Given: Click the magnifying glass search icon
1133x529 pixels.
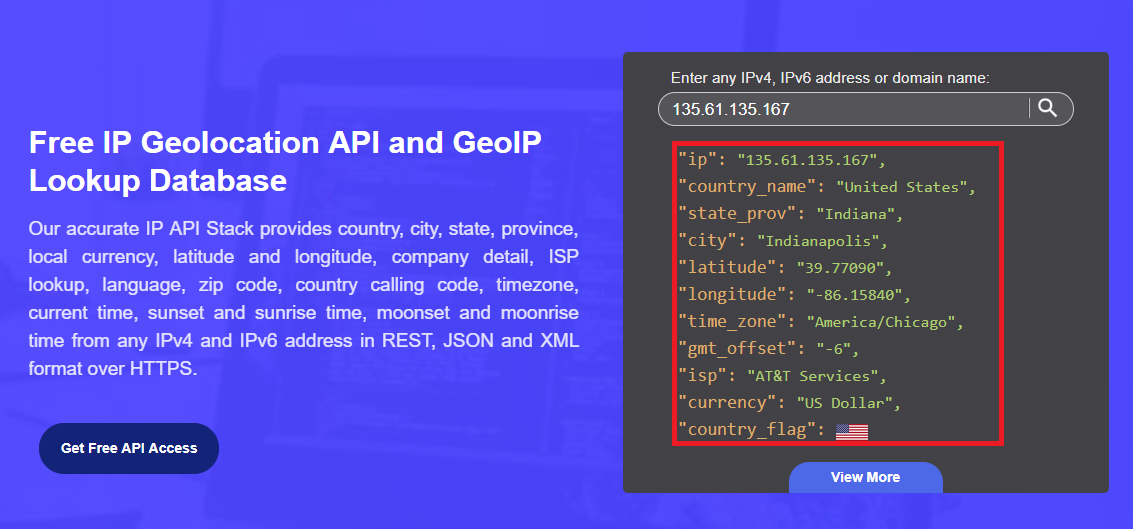Looking at the screenshot, I should point(1048,108).
